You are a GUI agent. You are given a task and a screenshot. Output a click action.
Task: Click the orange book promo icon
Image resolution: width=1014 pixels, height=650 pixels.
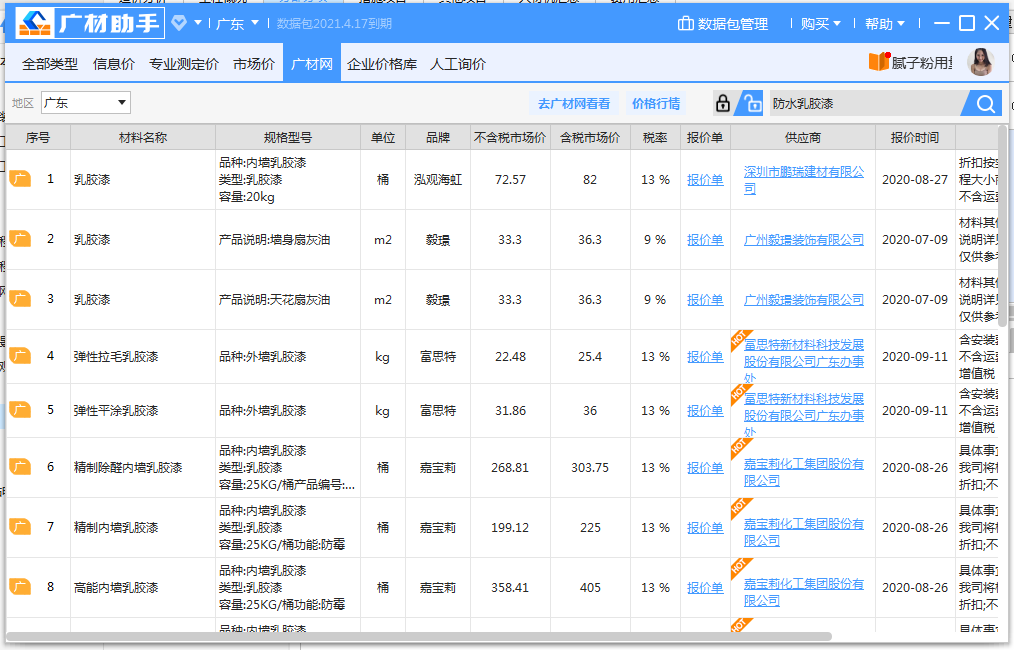(x=879, y=61)
